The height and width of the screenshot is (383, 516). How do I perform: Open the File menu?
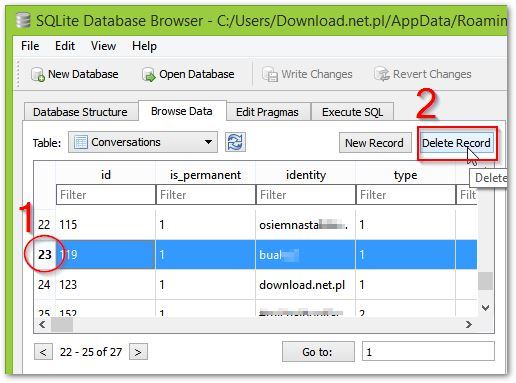point(30,46)
